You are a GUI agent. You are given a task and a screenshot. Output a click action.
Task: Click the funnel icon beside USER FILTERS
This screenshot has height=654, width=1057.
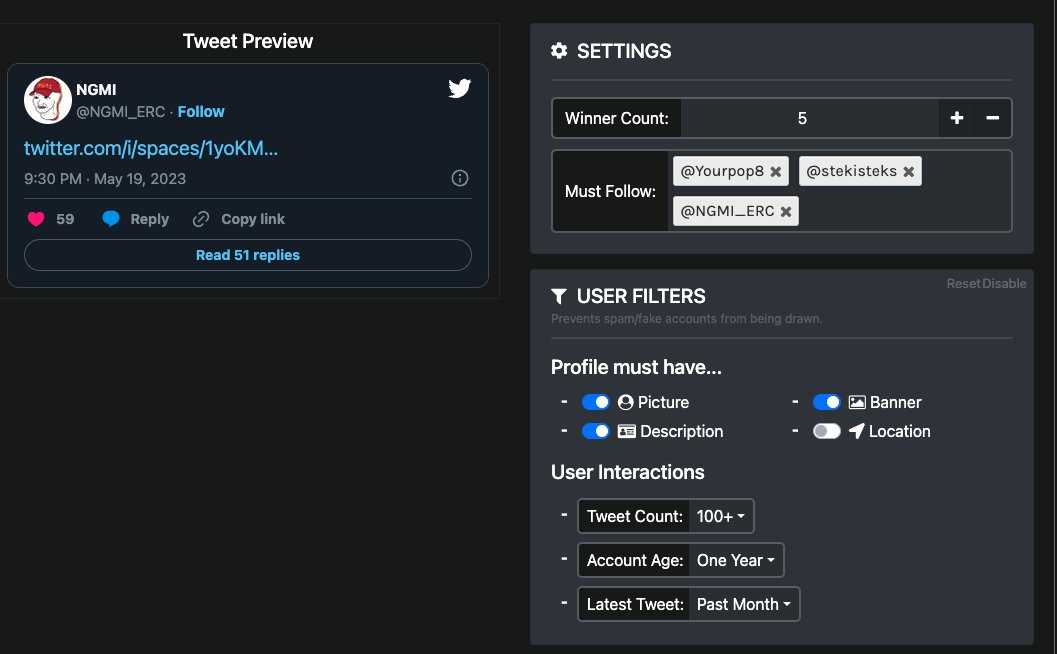(559, 296)
